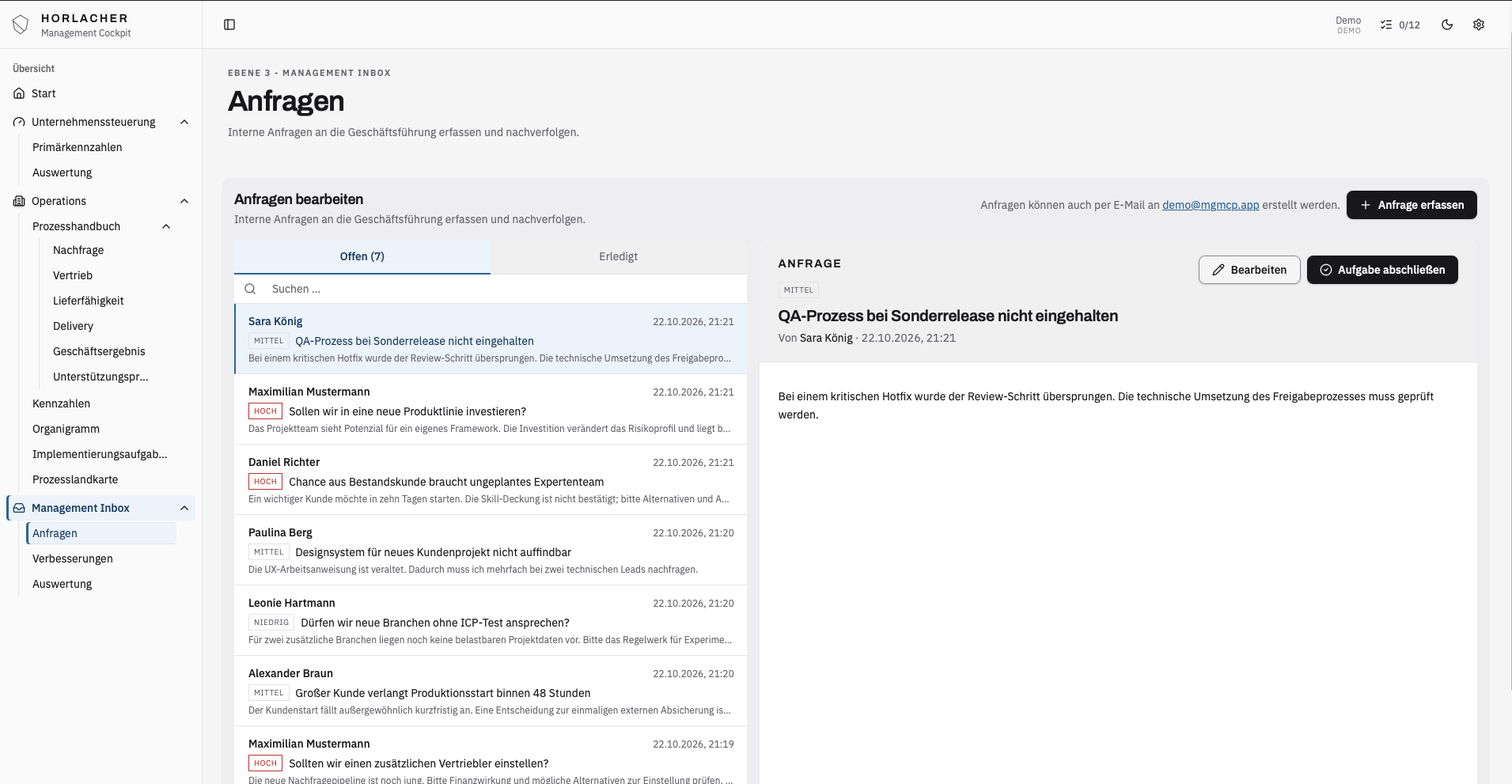Image resolution: width=1512 pixels, height=784 pixels.
Task: Click the Horlacher shield logo icon
Action: [21, 25]
